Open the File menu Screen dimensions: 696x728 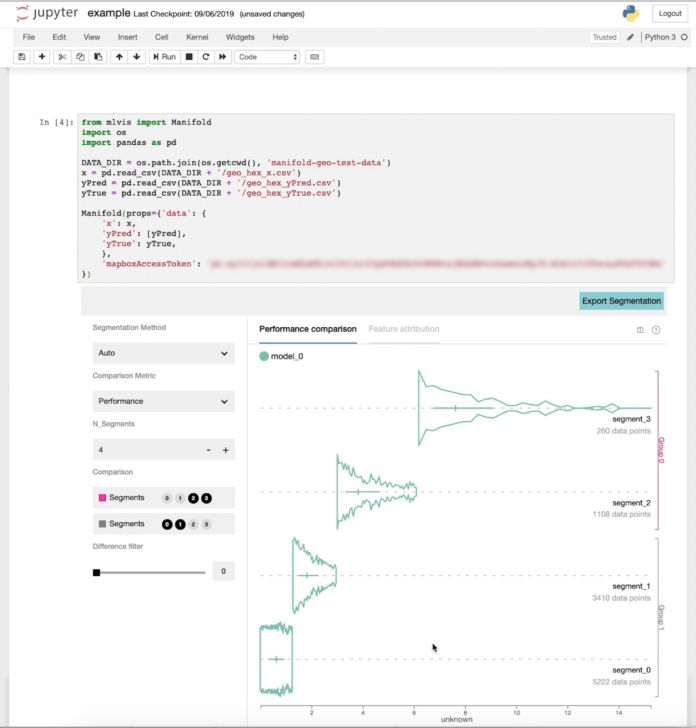[29, 37]
